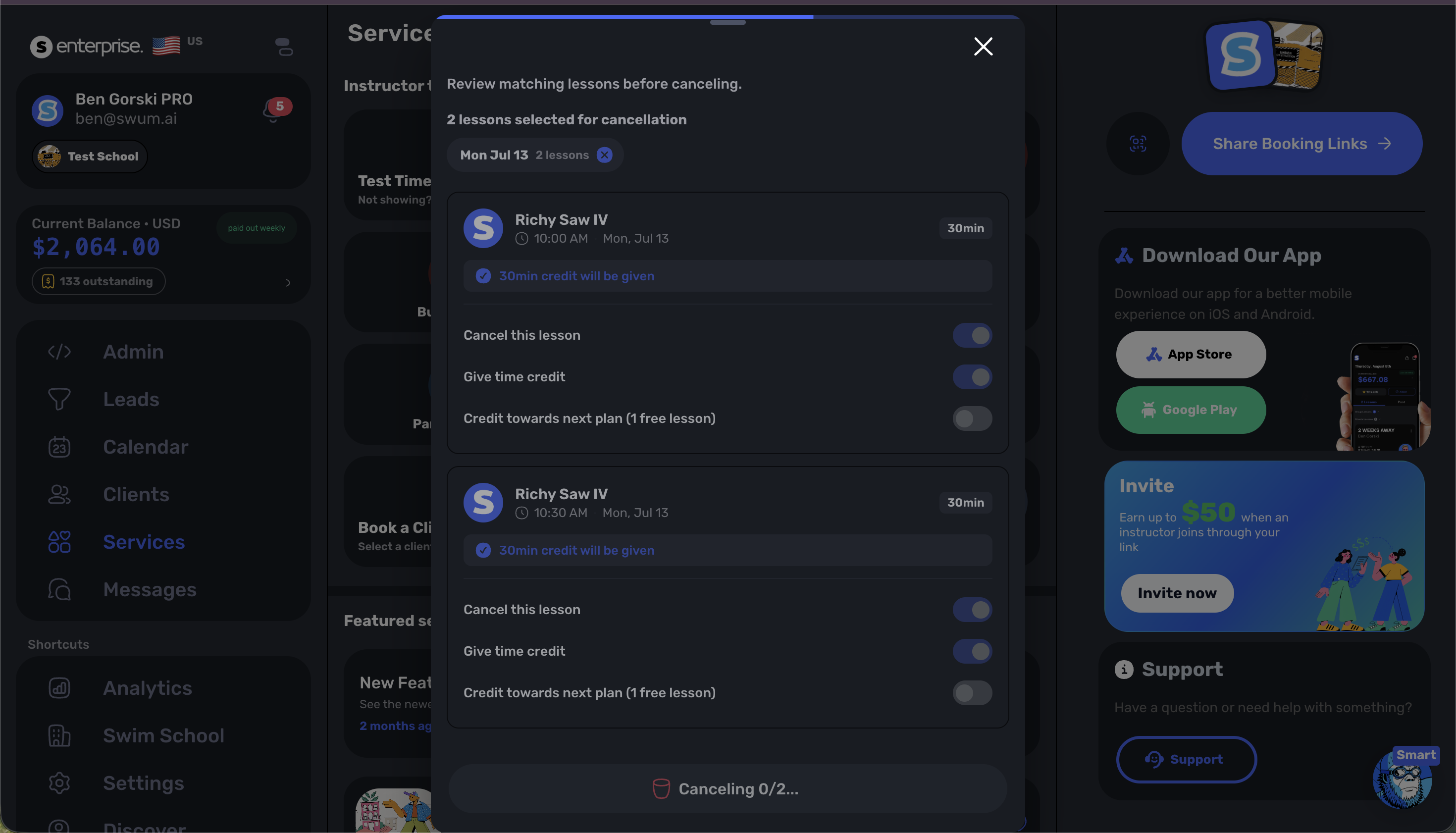Click the Leads funnel icon
Image resolution: width=1456 pixels, height=833 pixels.
coord(59,399)
